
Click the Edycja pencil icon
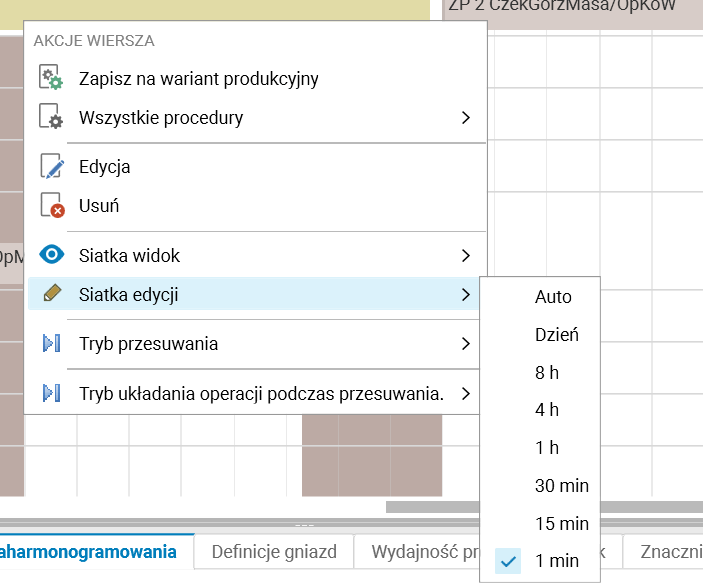[51, 167]
